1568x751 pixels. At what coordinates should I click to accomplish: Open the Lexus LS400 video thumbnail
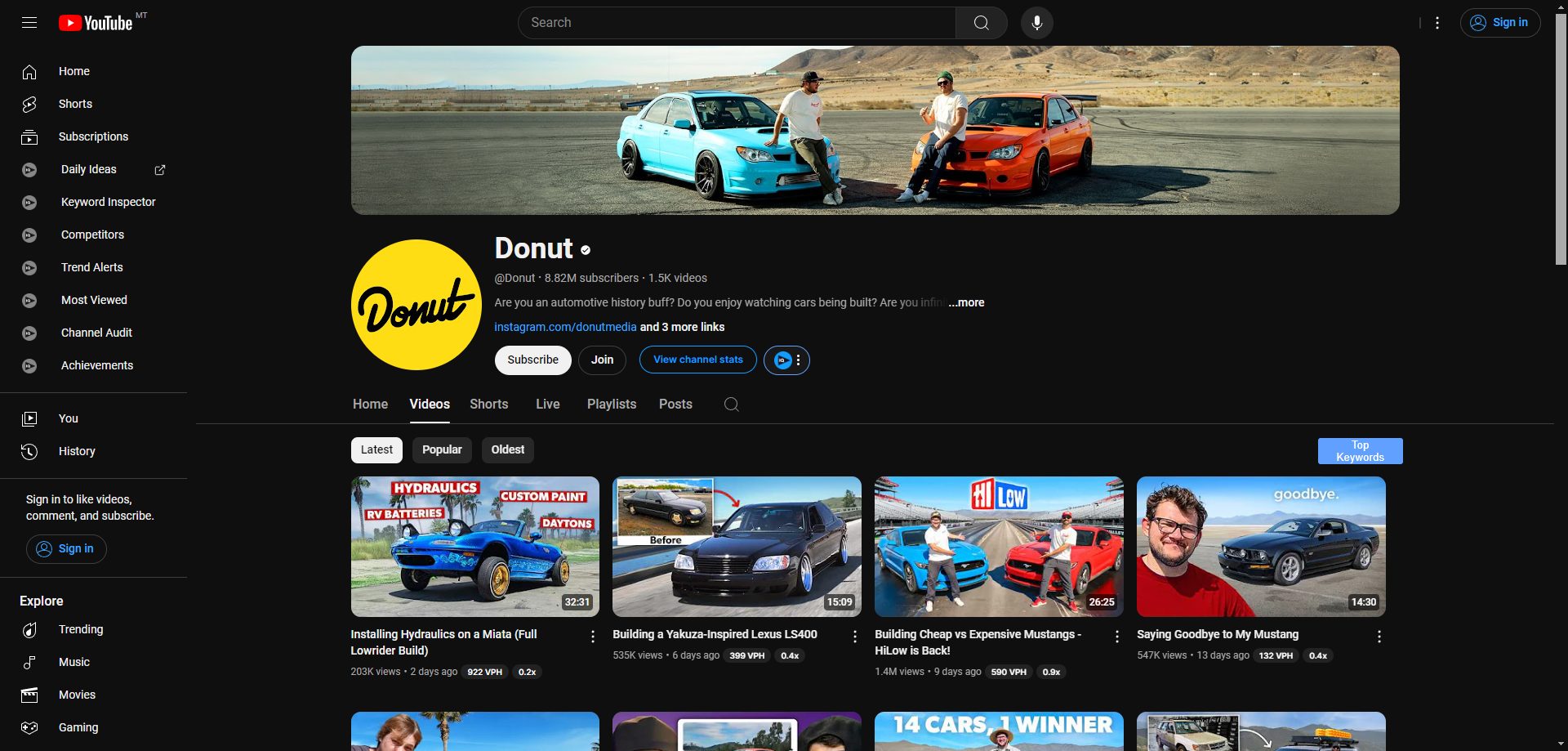coord(737,547)
